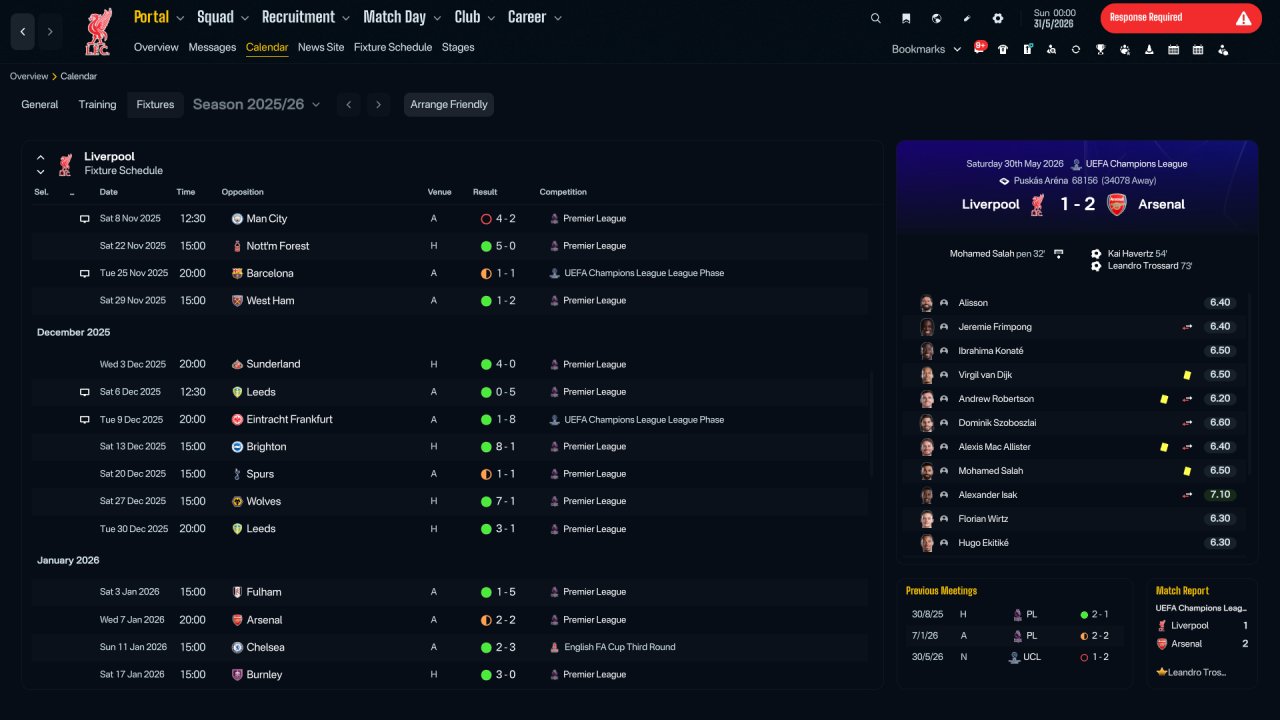The height and width of the screenshot is (720, 1280).
Task: Open the Season 2025/26 dropdown
Action: point(256,104)
